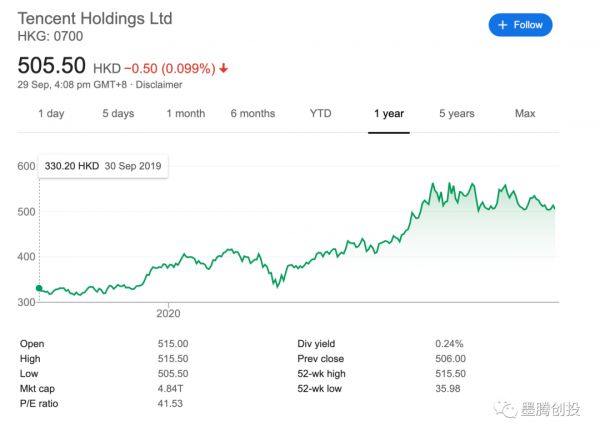Click the HKG: 0700 ticker text
The width and height of the screenshot is (600, 436).
tap(51, 37)
